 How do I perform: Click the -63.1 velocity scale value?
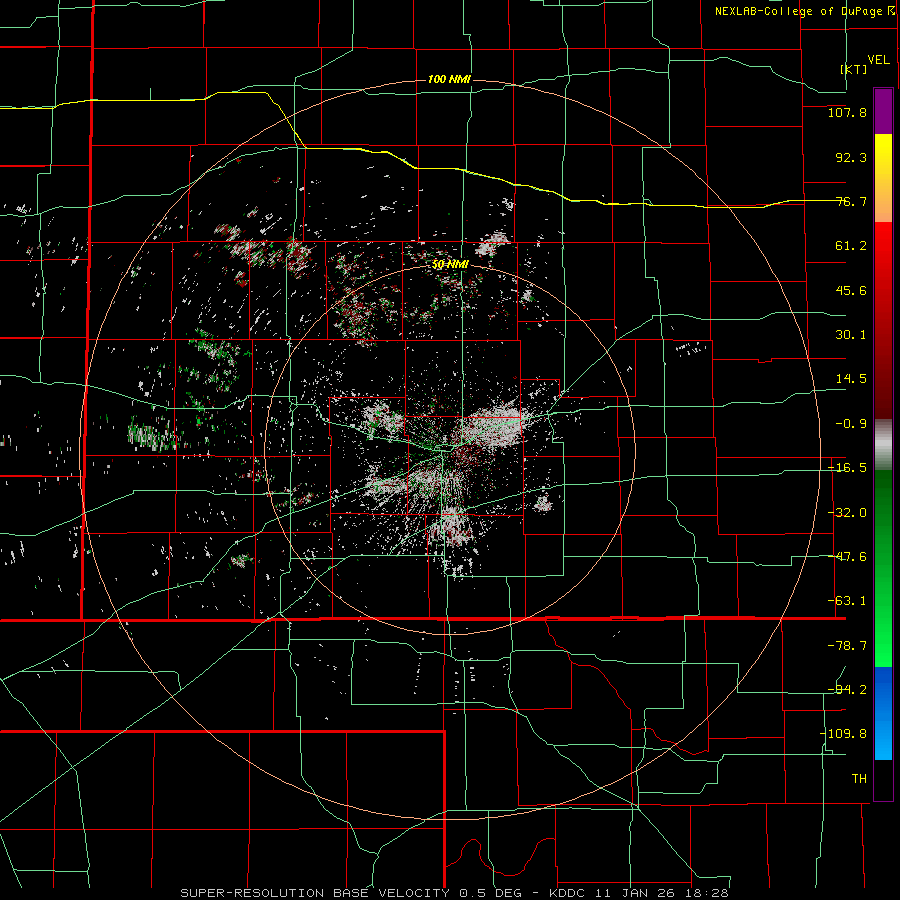pyautogui.click(x=847, y=601)
